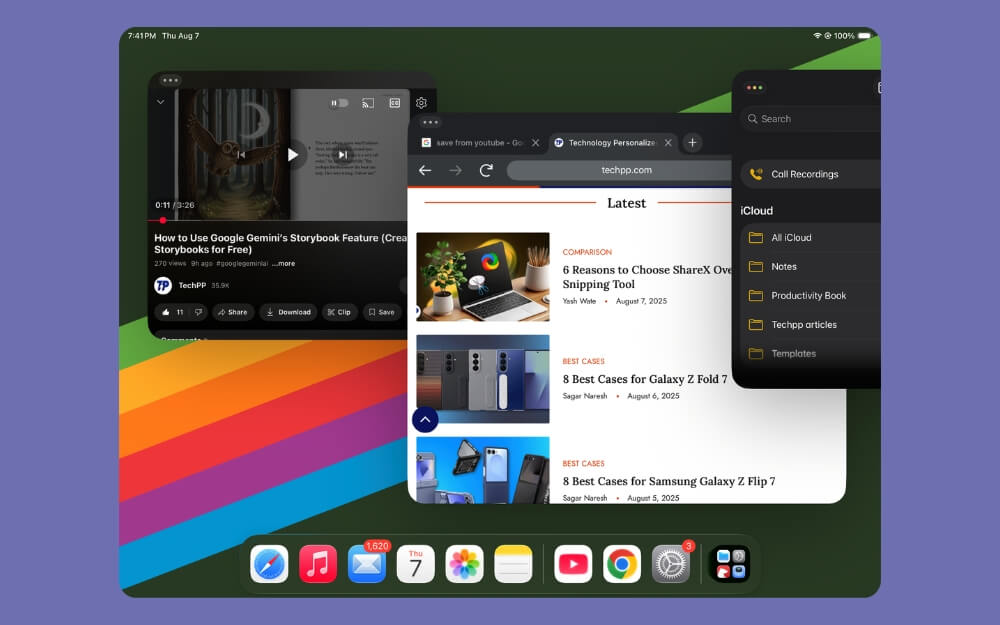This screenshot has height=625, width=1000.
Task: Click the video title text
Action: click(x=281, y=244)
